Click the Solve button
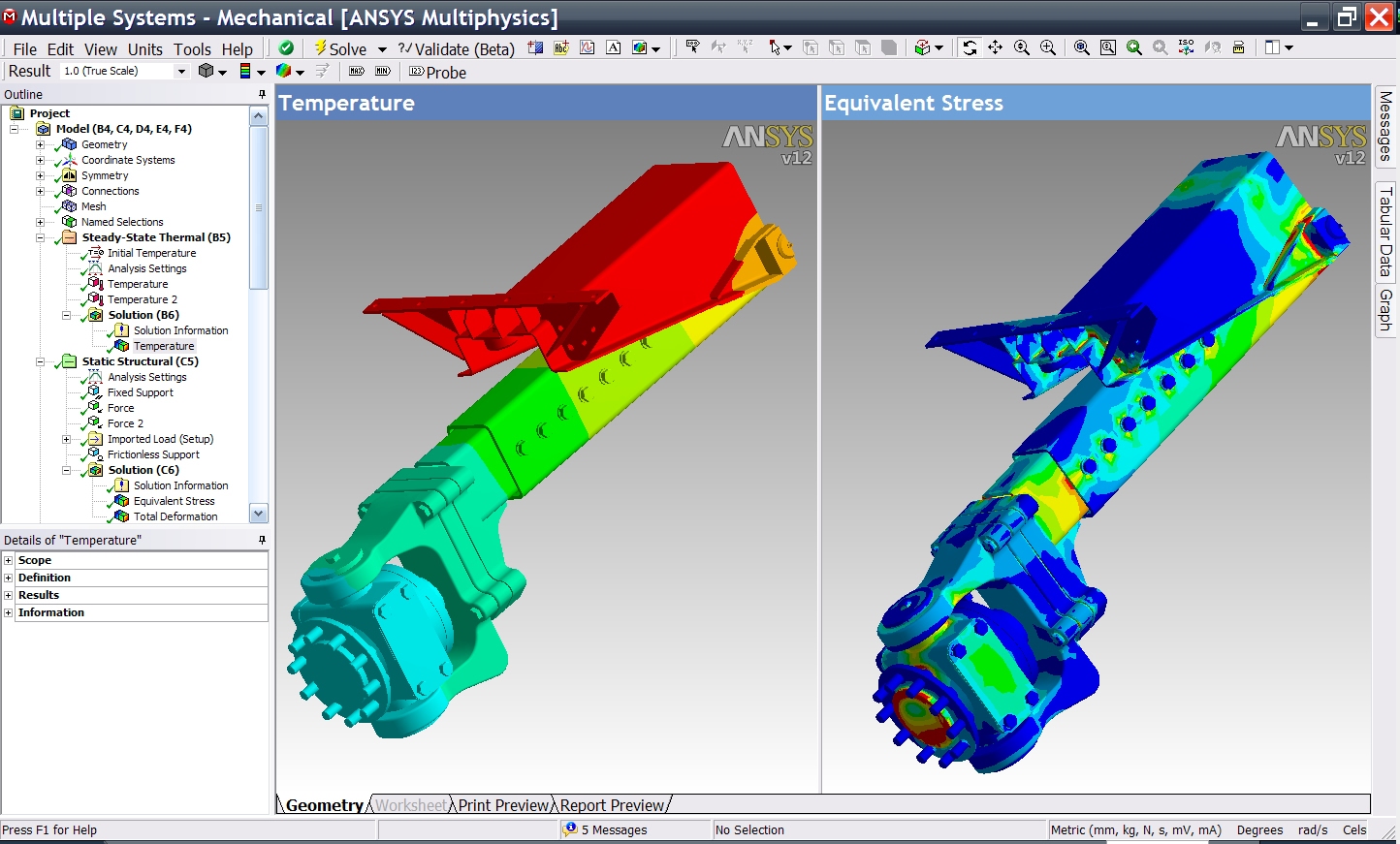The height and width of the screenshot is (844, 1400). pyautogui.click(x=340, y=48)
